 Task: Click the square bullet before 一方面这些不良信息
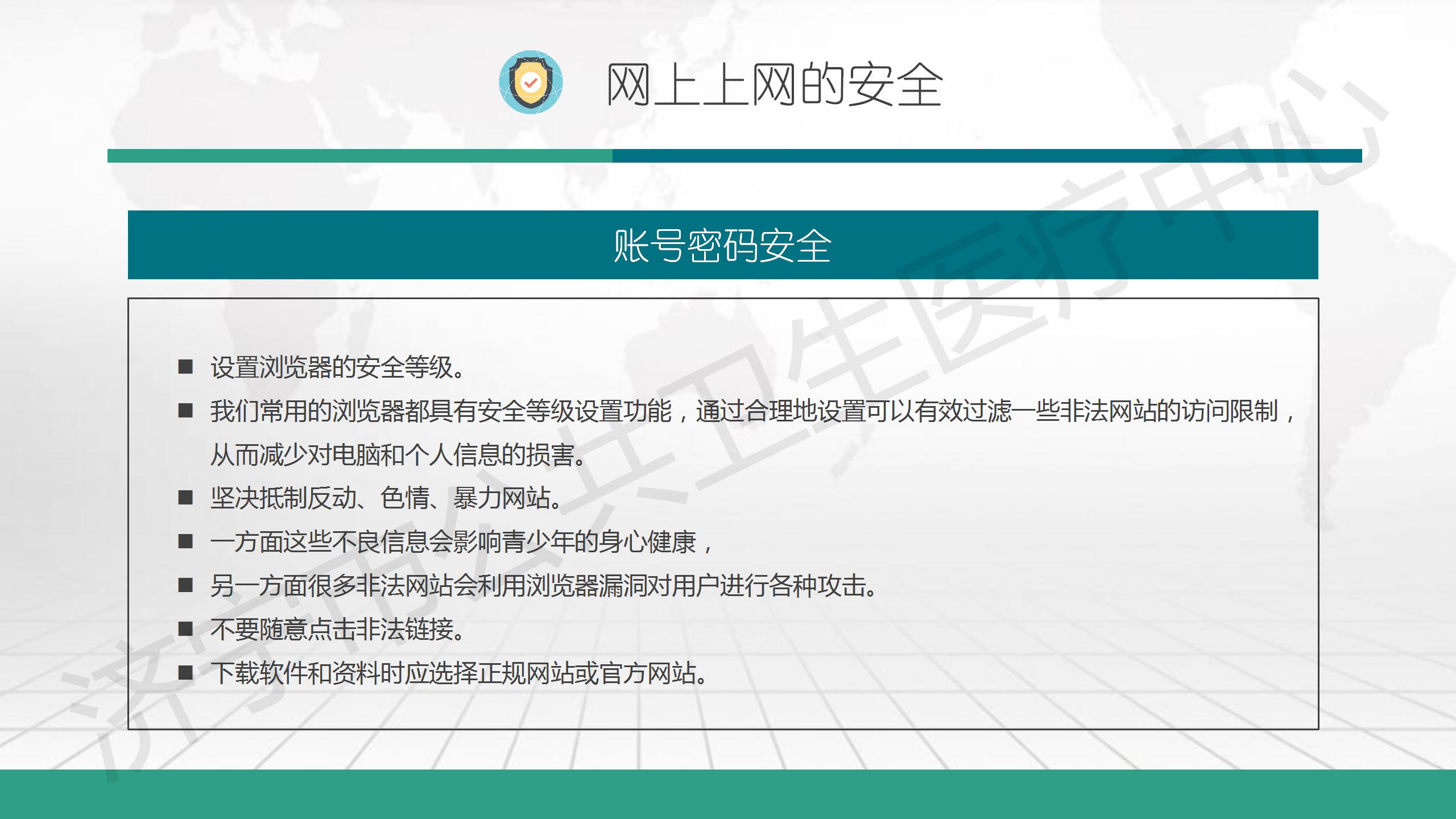coord(185,541)
